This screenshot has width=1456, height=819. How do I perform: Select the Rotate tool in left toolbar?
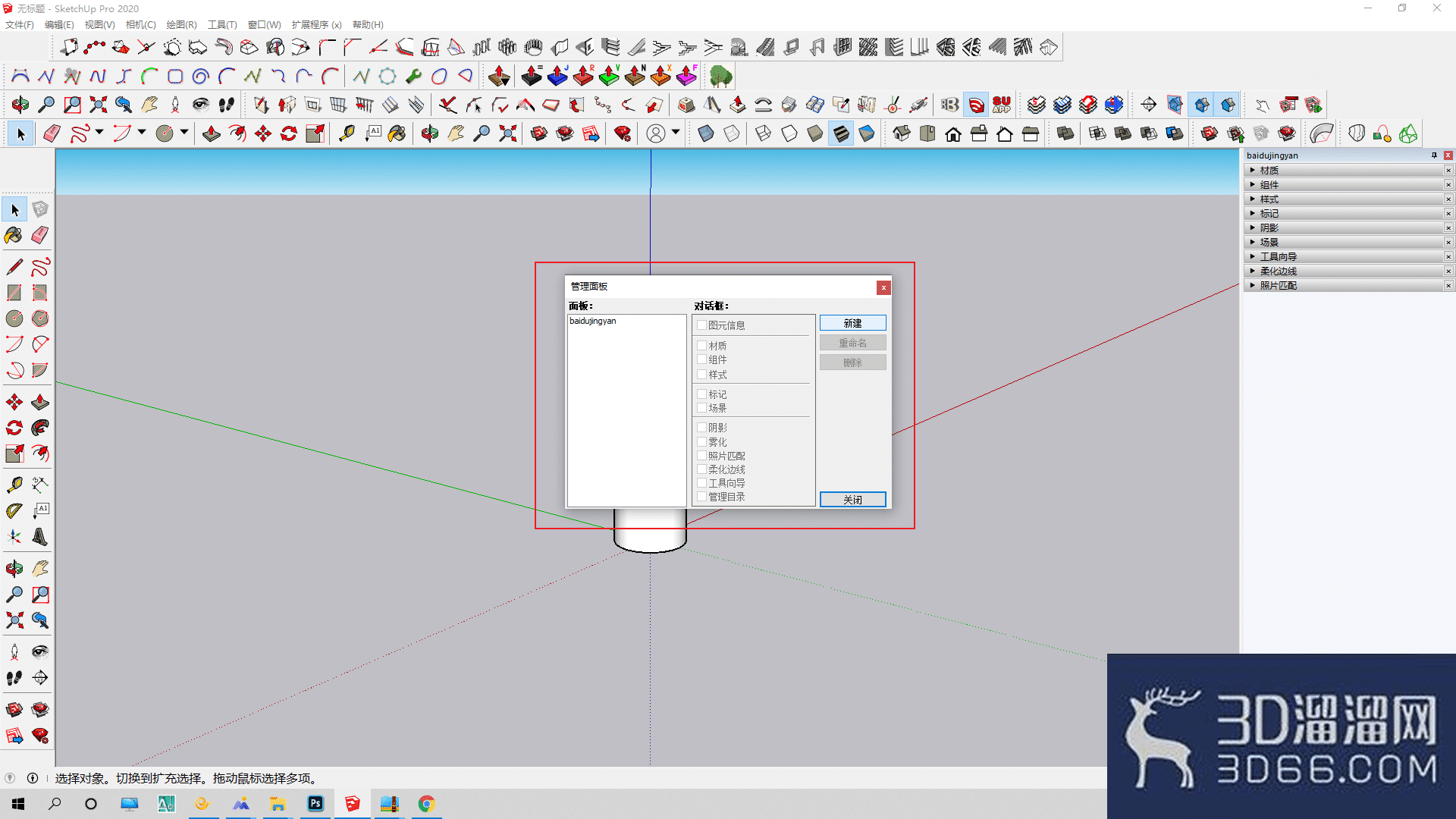pos(14,428)
